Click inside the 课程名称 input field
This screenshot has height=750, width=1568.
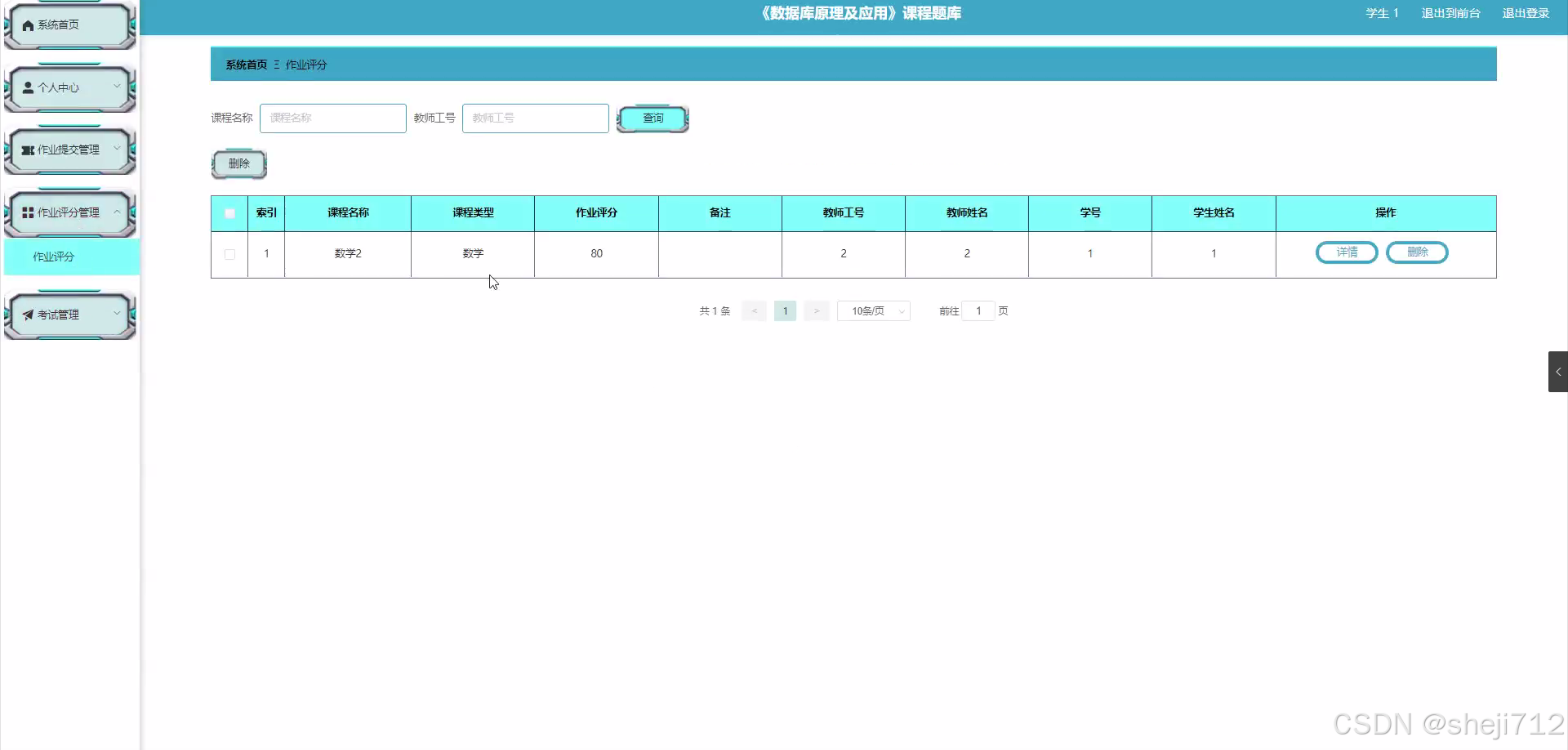click(x=332, y=118)
